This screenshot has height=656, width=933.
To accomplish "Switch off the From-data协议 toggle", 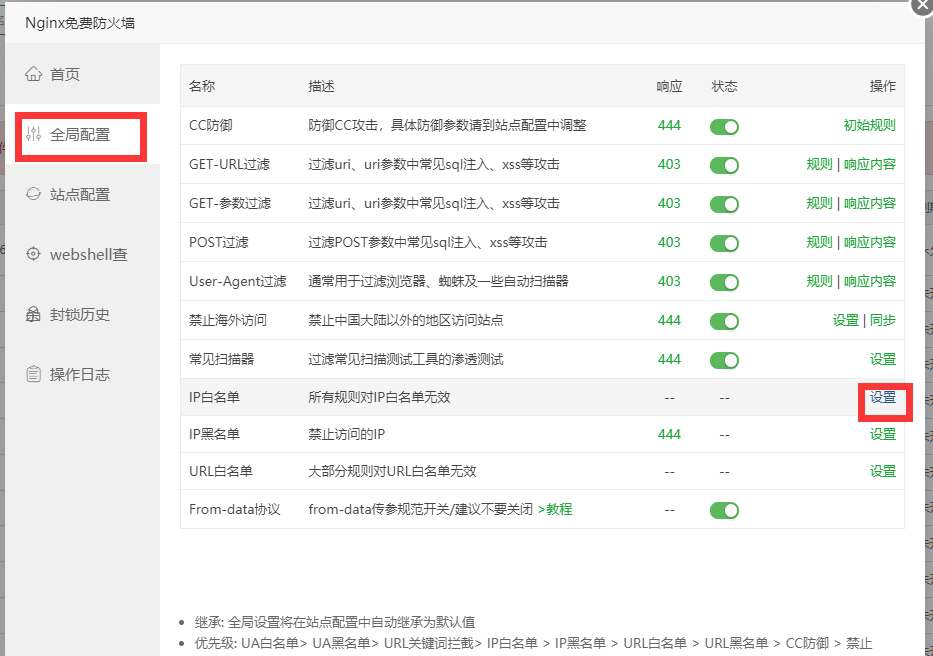I will click(724, 510).
